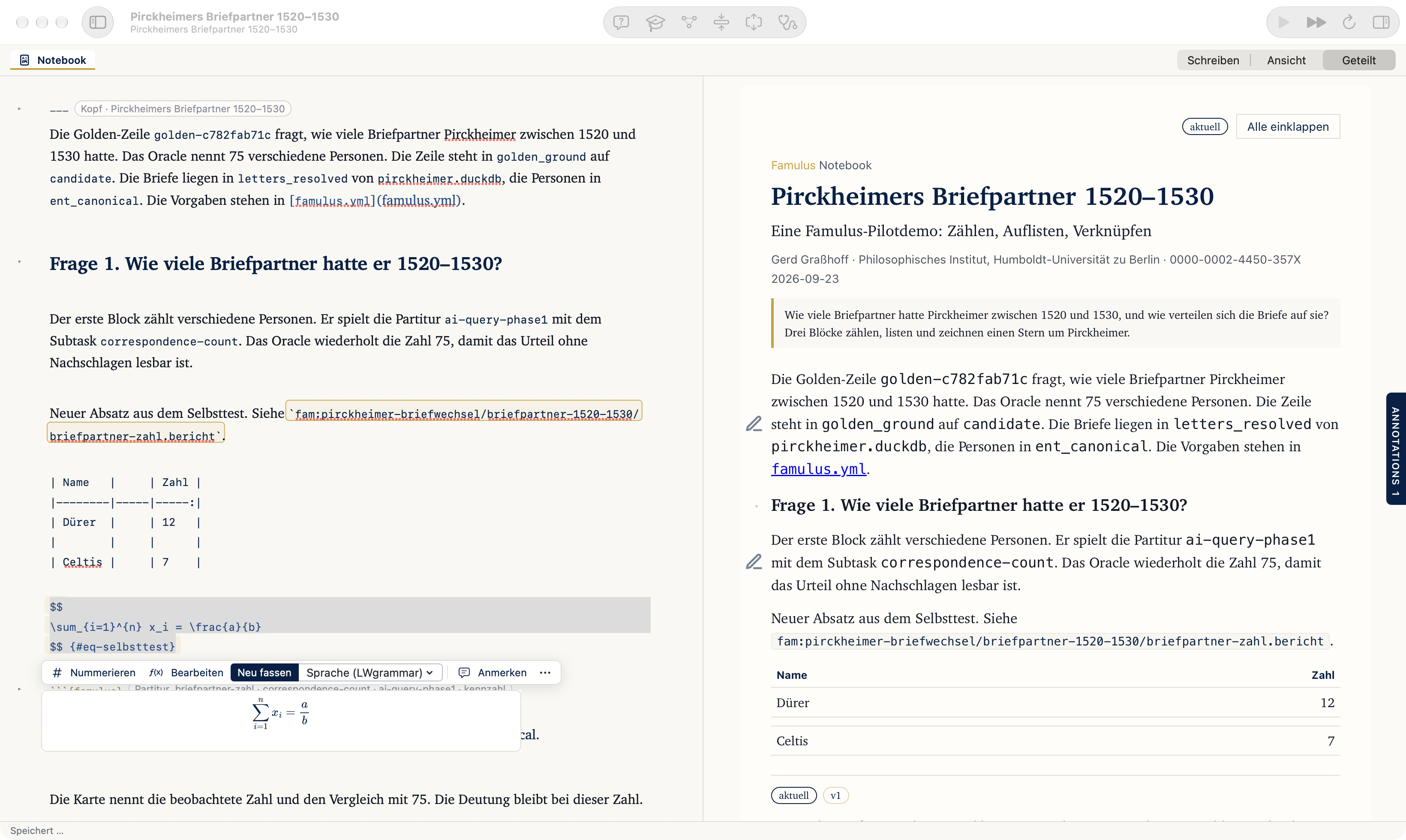Click the Nummerieren hash button

click(x=94, y=672)
